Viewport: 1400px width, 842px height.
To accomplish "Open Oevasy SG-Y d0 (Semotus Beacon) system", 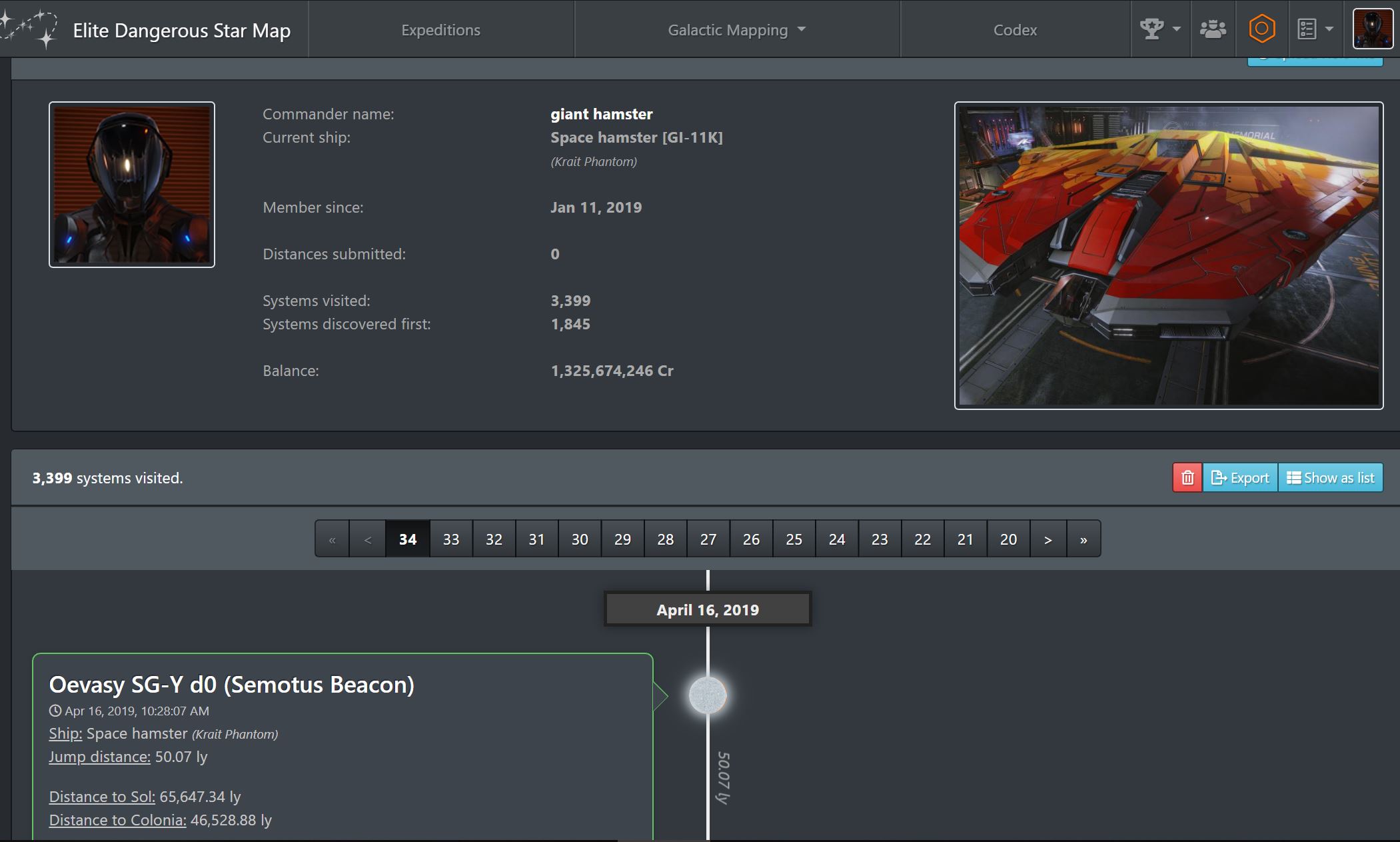I will (231, 685).
